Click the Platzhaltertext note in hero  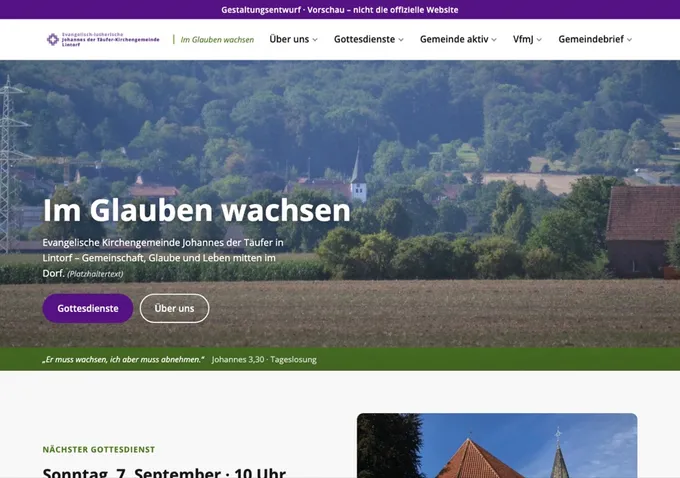coord(95,274)
